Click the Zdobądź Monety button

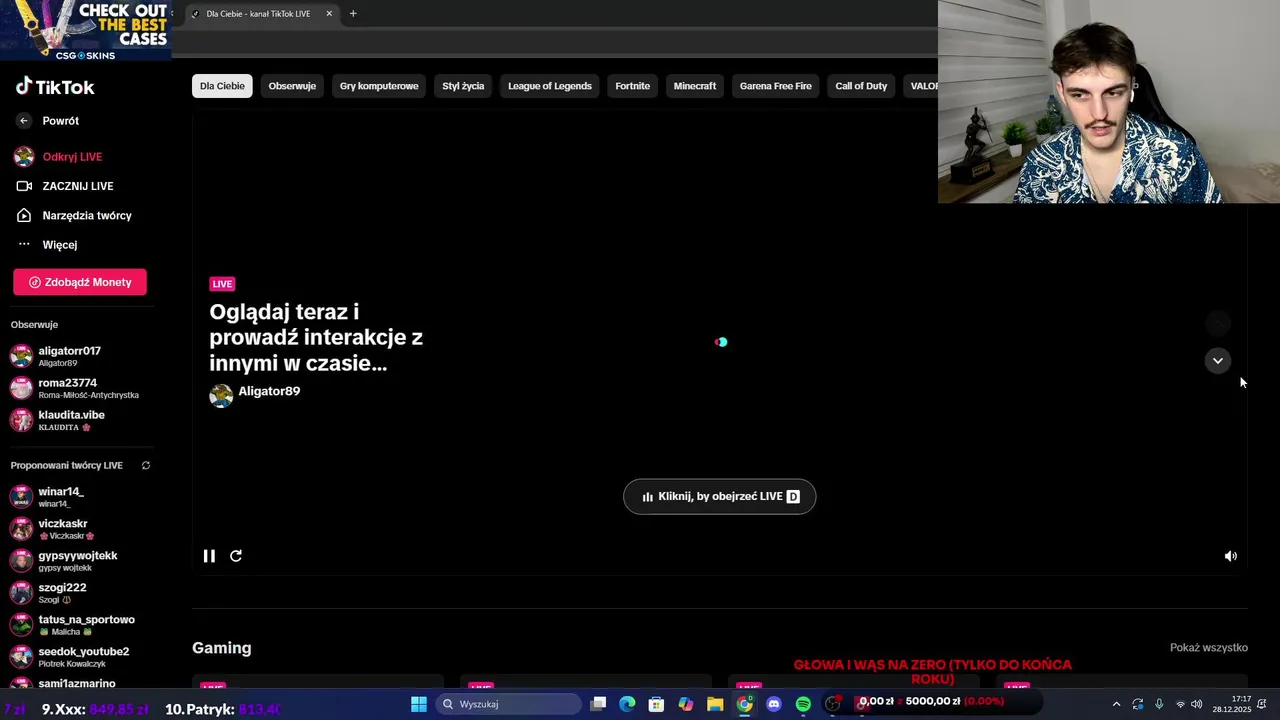[80, 282]
